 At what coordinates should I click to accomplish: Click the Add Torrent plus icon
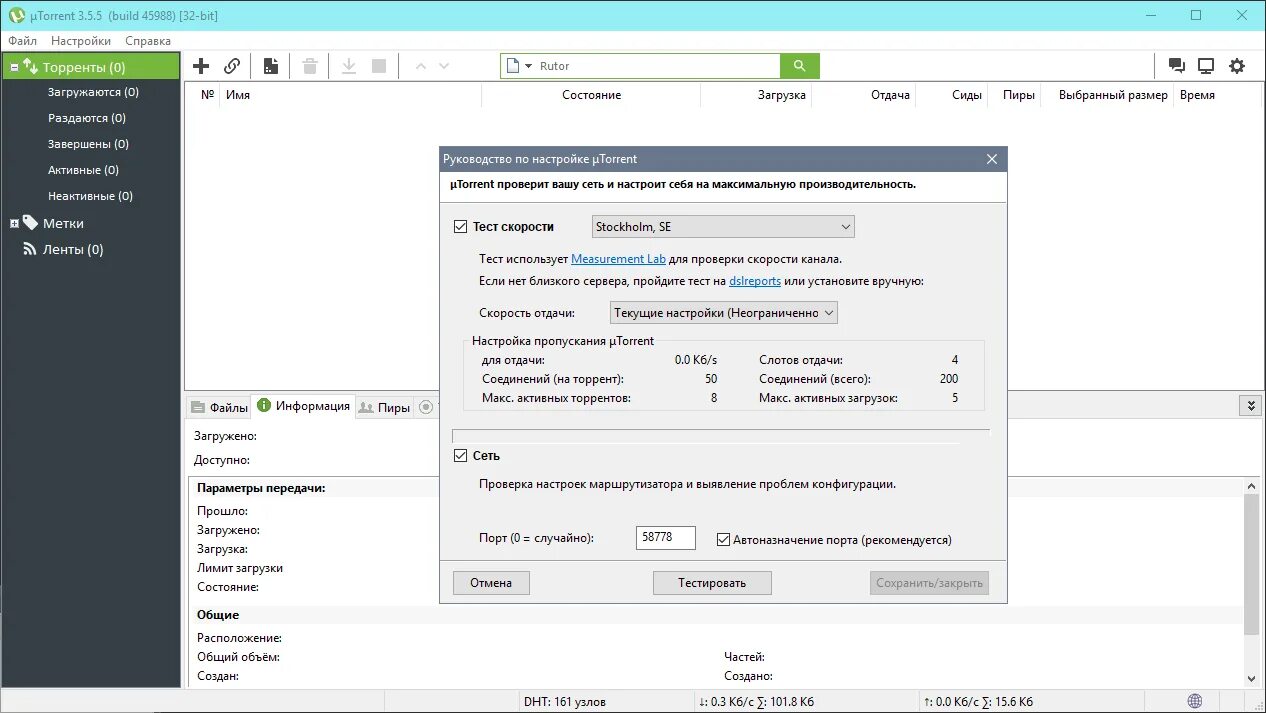tap(201, 66)
